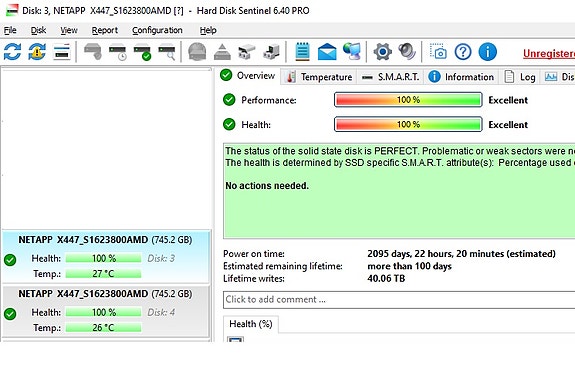Screen dimensions: 575x392
Task: Click the 'more than 100 days' lifetime value
Action: [409, 266]
